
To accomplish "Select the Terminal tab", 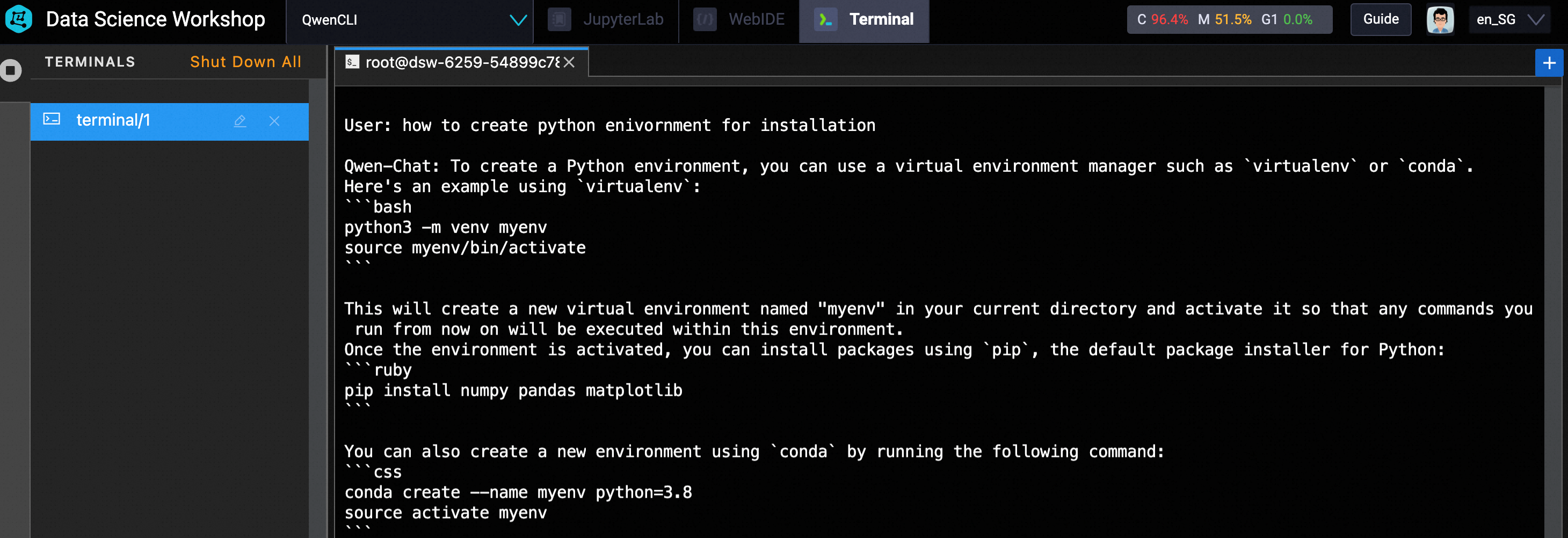I will [x=865, y=21].
